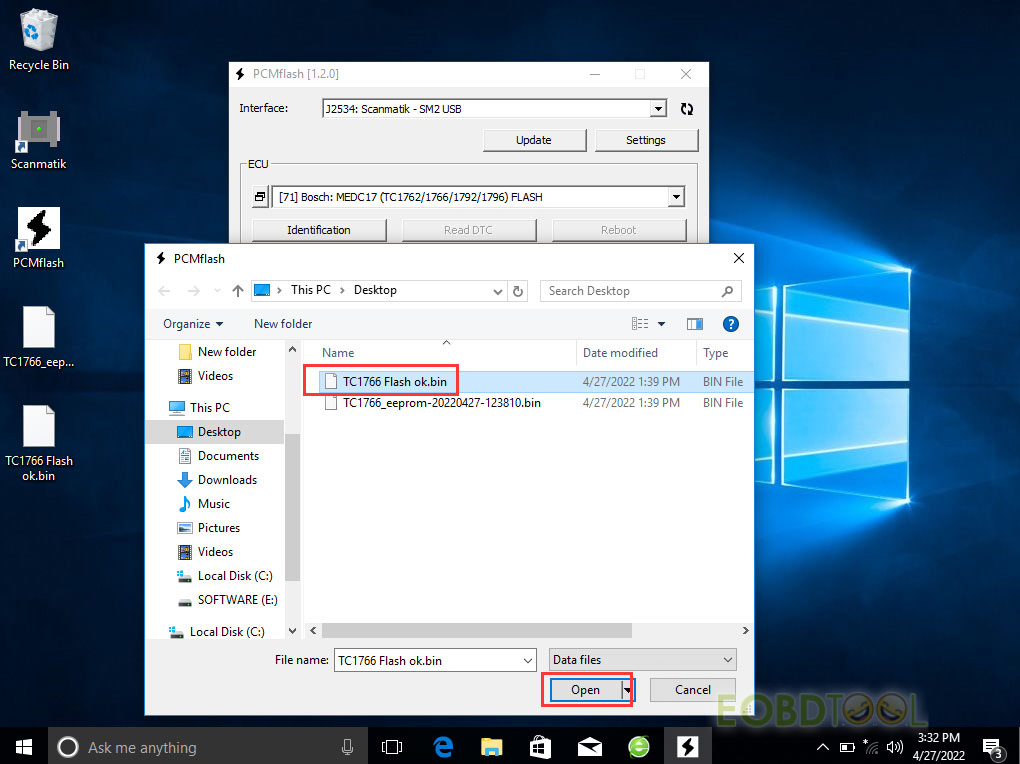Expand the change view options dropdown
1020x764 pixels.
[661, 324]
